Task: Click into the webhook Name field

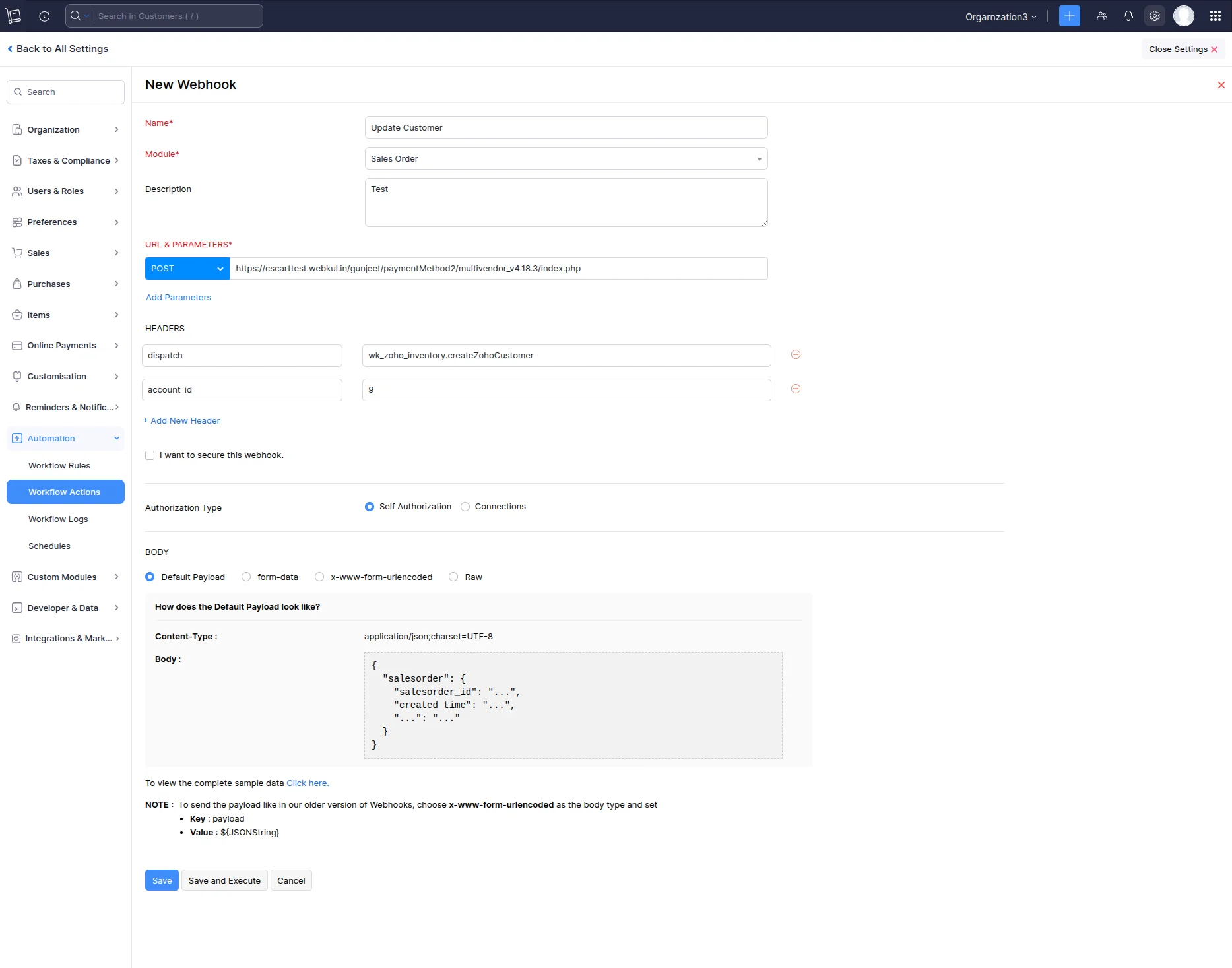Action: pyautogui.click(x=566, y=128)
